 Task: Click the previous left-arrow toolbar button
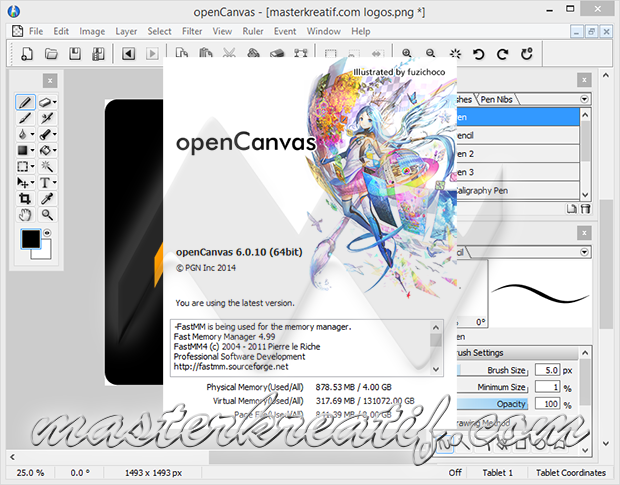(129, 53)
